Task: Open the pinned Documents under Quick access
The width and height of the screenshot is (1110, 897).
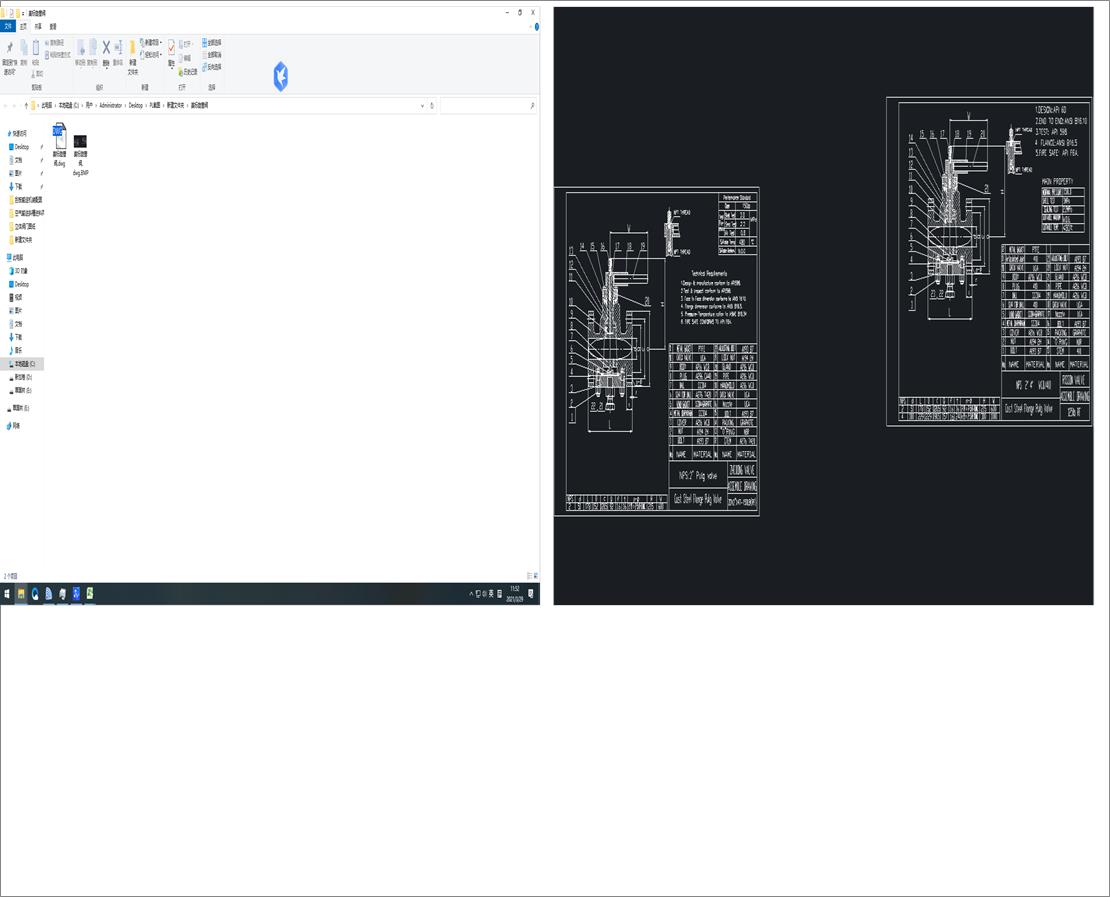Action: pyautogui.click(x=18, y=160)
